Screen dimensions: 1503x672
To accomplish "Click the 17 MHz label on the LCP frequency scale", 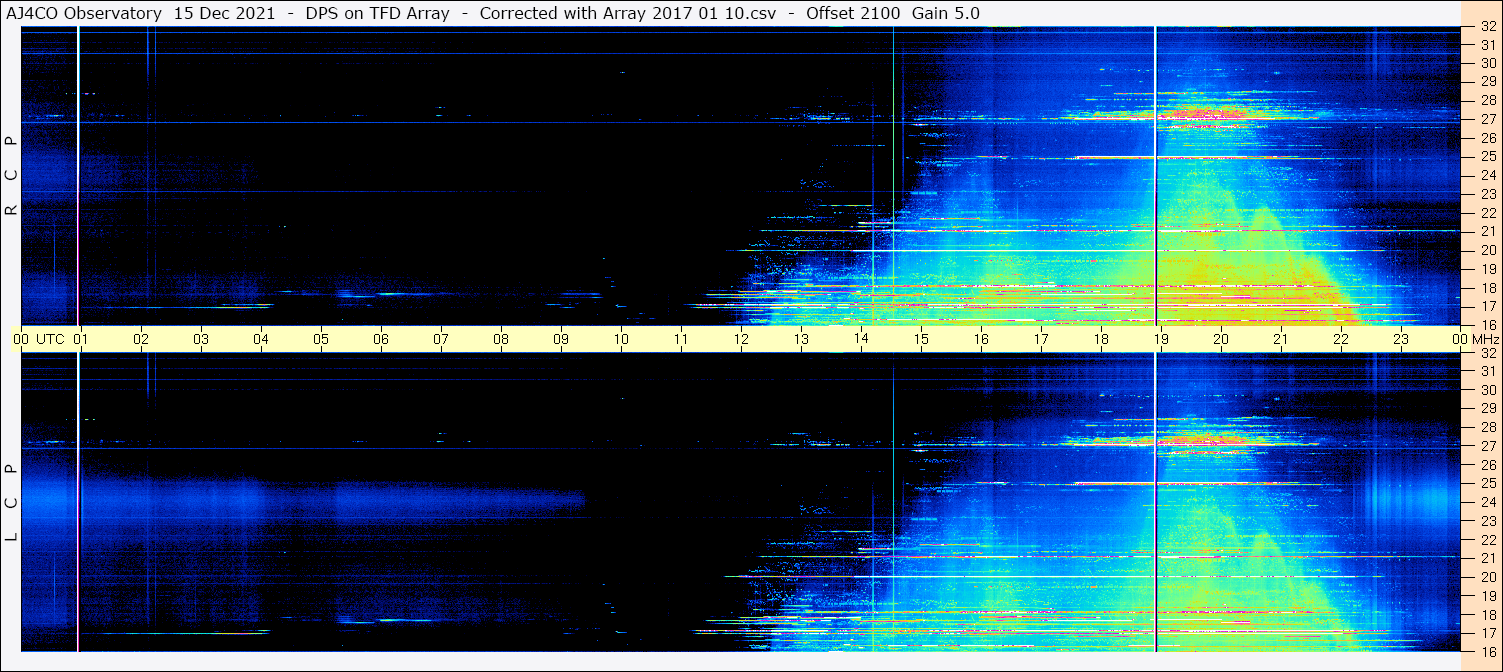I will [x=1487, y=633].
